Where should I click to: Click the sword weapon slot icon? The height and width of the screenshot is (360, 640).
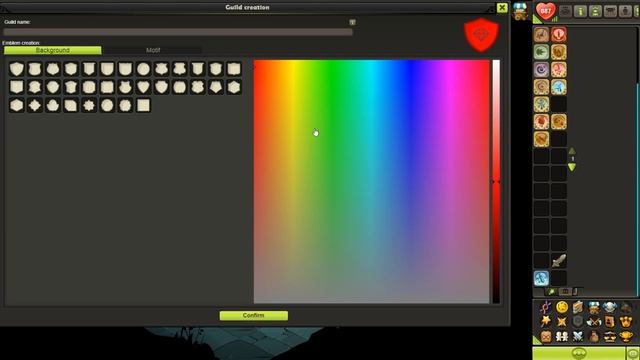click(558, 260)
